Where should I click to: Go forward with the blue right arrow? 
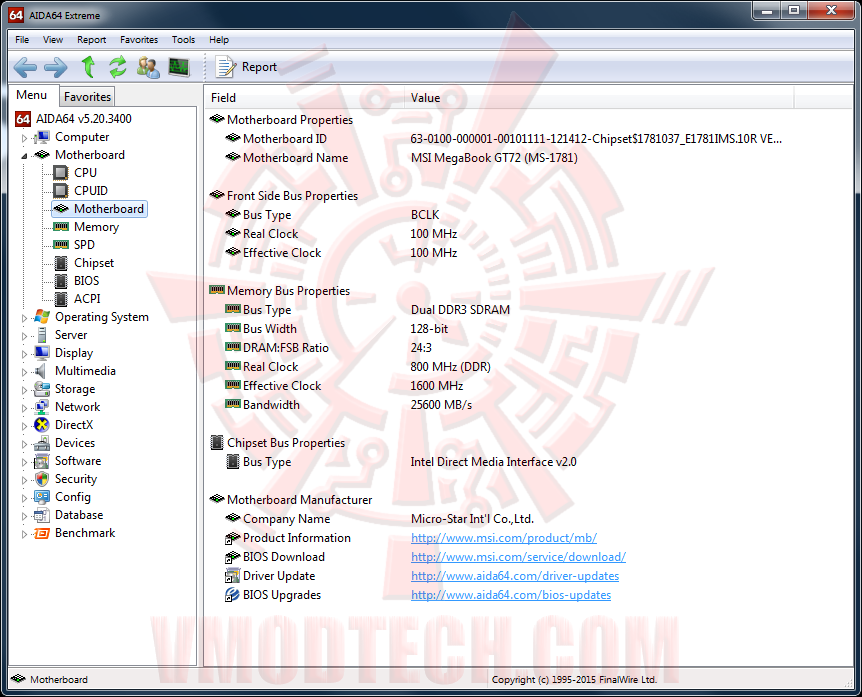pos(56,68)
